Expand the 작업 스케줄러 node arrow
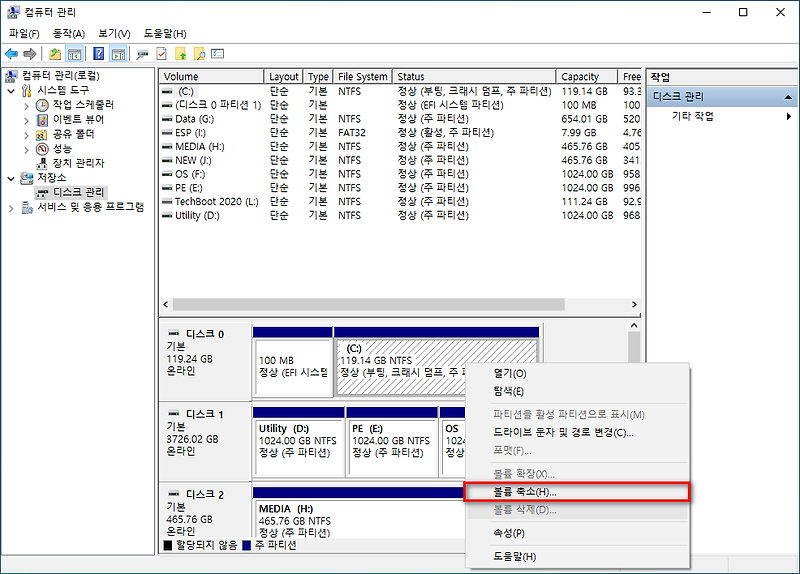Image resolution: width=800 pixels, height=574 pixels. pos(27,106)
